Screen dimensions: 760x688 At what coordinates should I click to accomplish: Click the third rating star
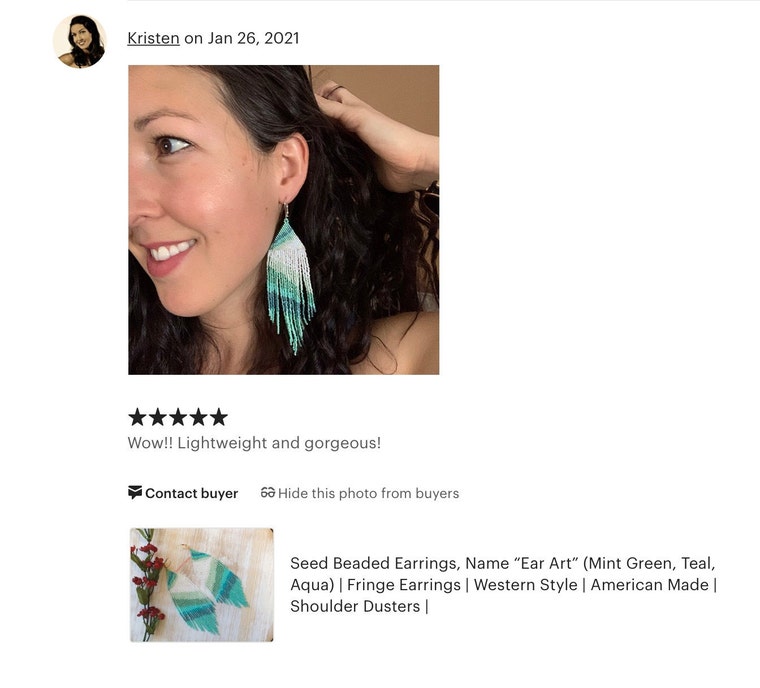178,417
